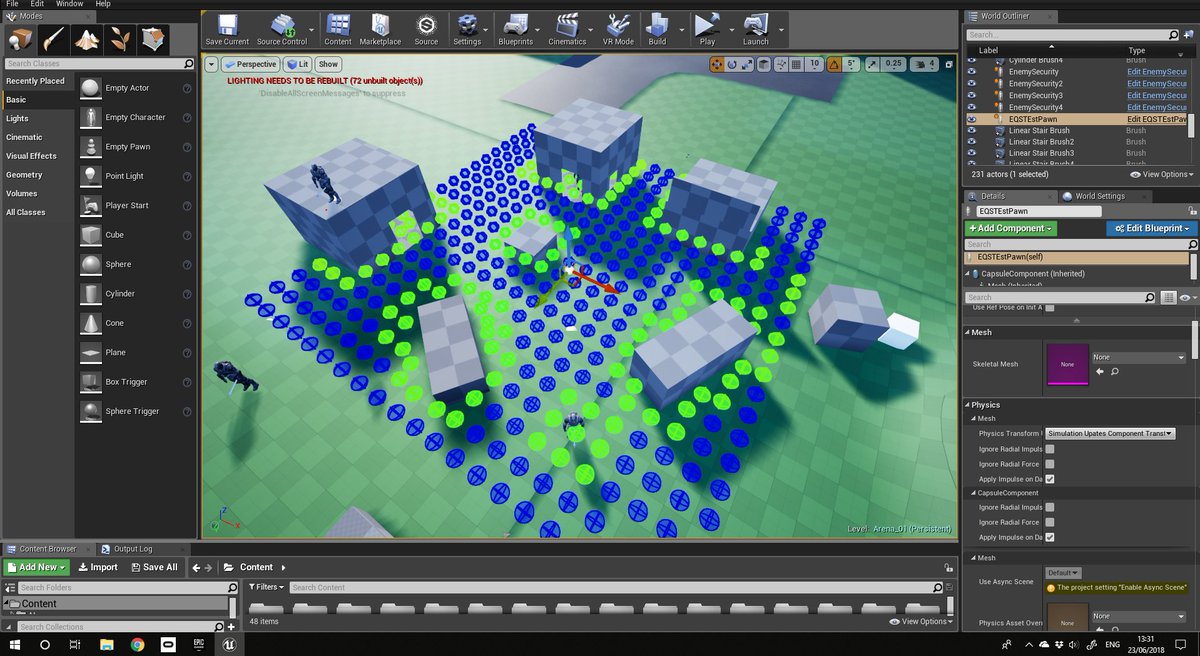The width and height of the screenshot is (1200, 656).
Task: Toggle visibility of EnemySecurity actor
Action: tap(971, 72)
